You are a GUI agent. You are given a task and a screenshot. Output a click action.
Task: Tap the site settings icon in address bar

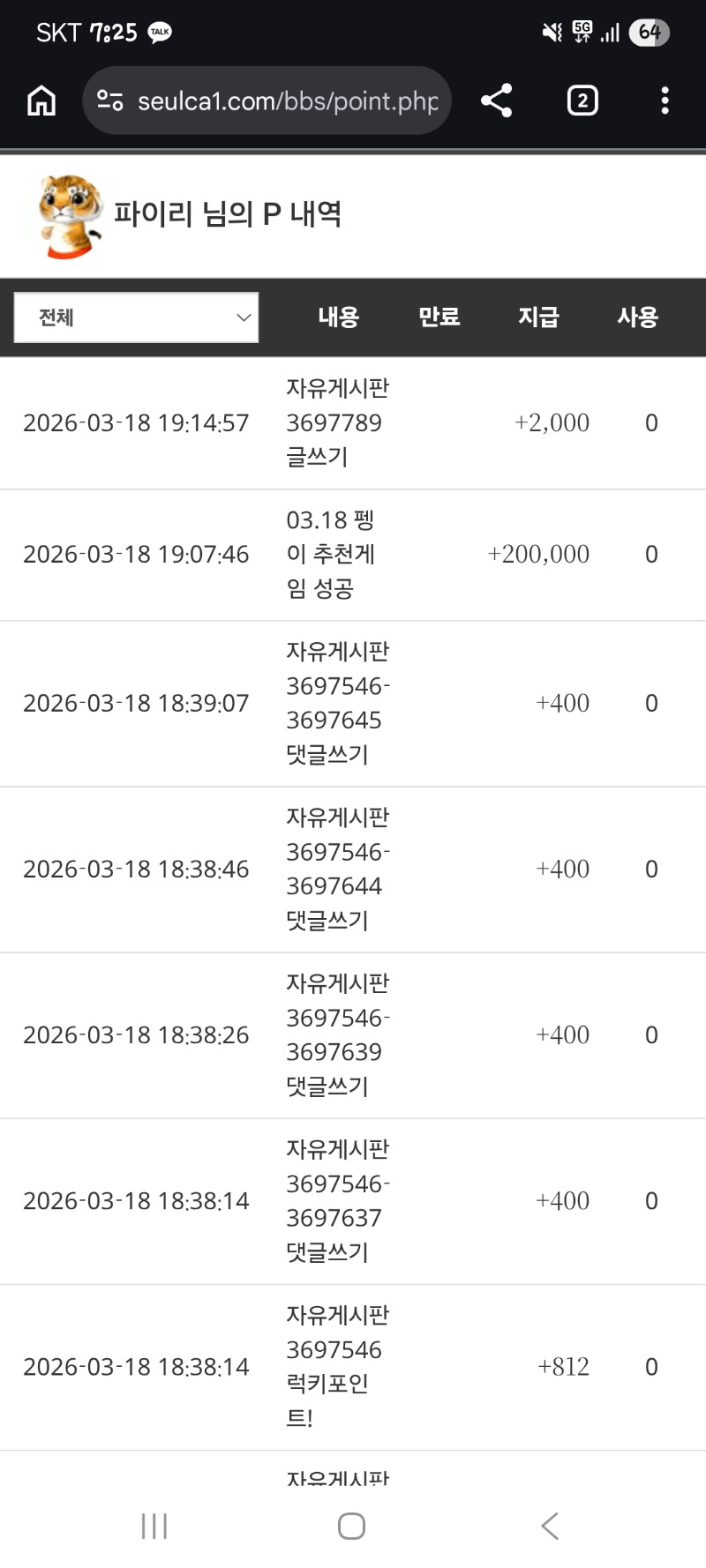click(x=109, y=101)
